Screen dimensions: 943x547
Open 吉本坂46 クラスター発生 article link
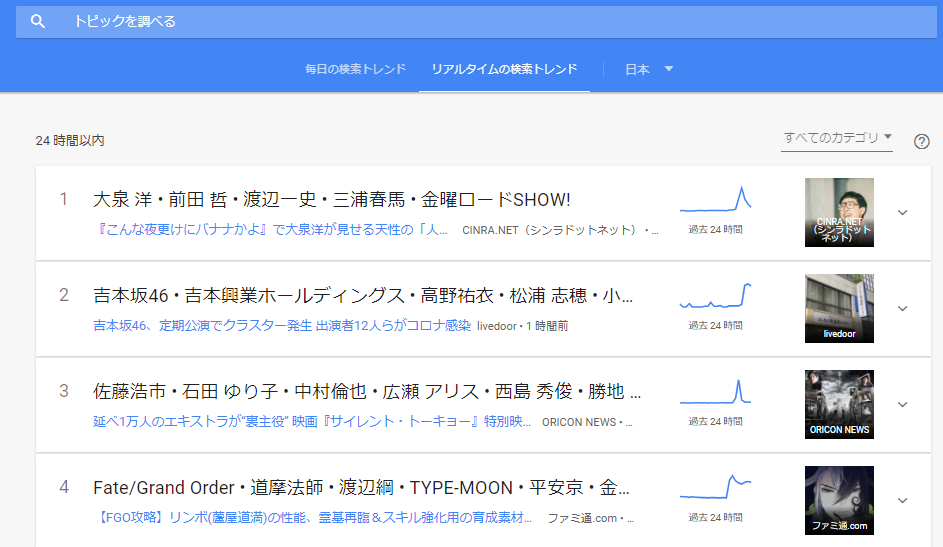(x=282, y=326)
